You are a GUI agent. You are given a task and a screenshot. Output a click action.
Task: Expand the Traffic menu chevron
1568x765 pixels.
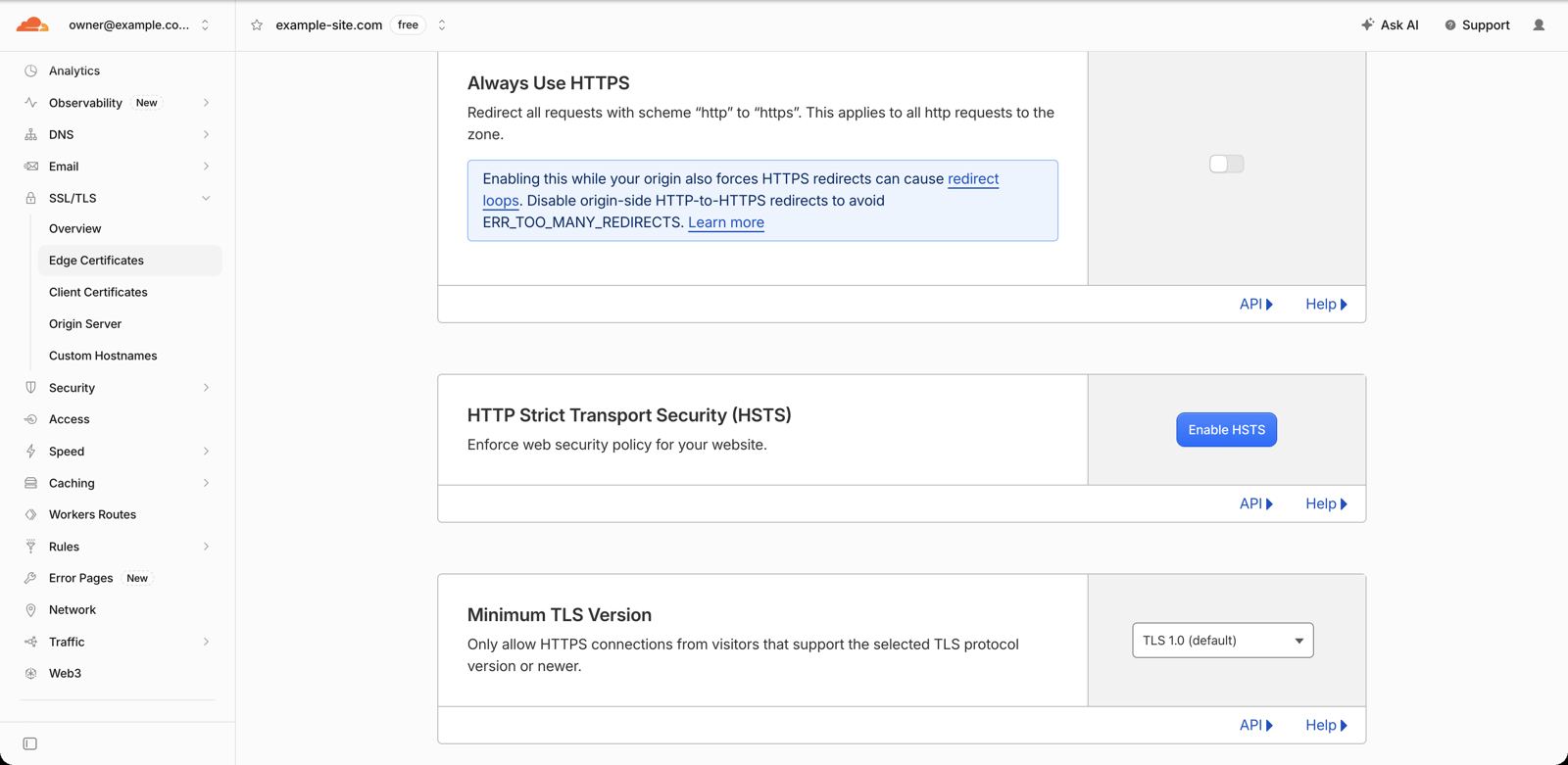pyautogui.click(x=206, y=642)
